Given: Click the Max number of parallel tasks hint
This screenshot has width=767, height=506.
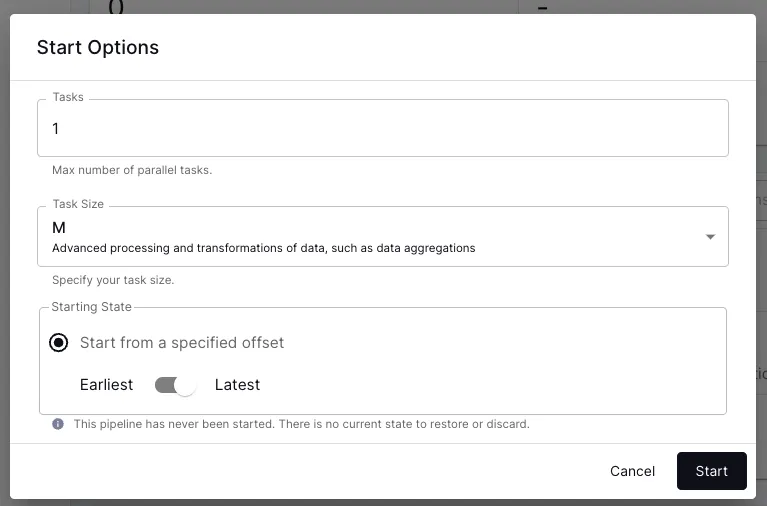Looking at the screenshot, I should tap(132, 170).
